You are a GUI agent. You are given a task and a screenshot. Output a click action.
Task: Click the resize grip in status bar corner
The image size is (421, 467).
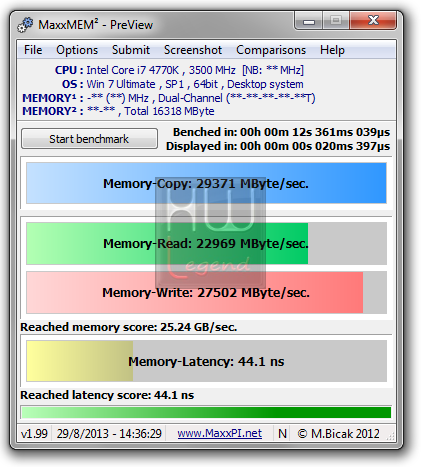(x=391, y=437)
